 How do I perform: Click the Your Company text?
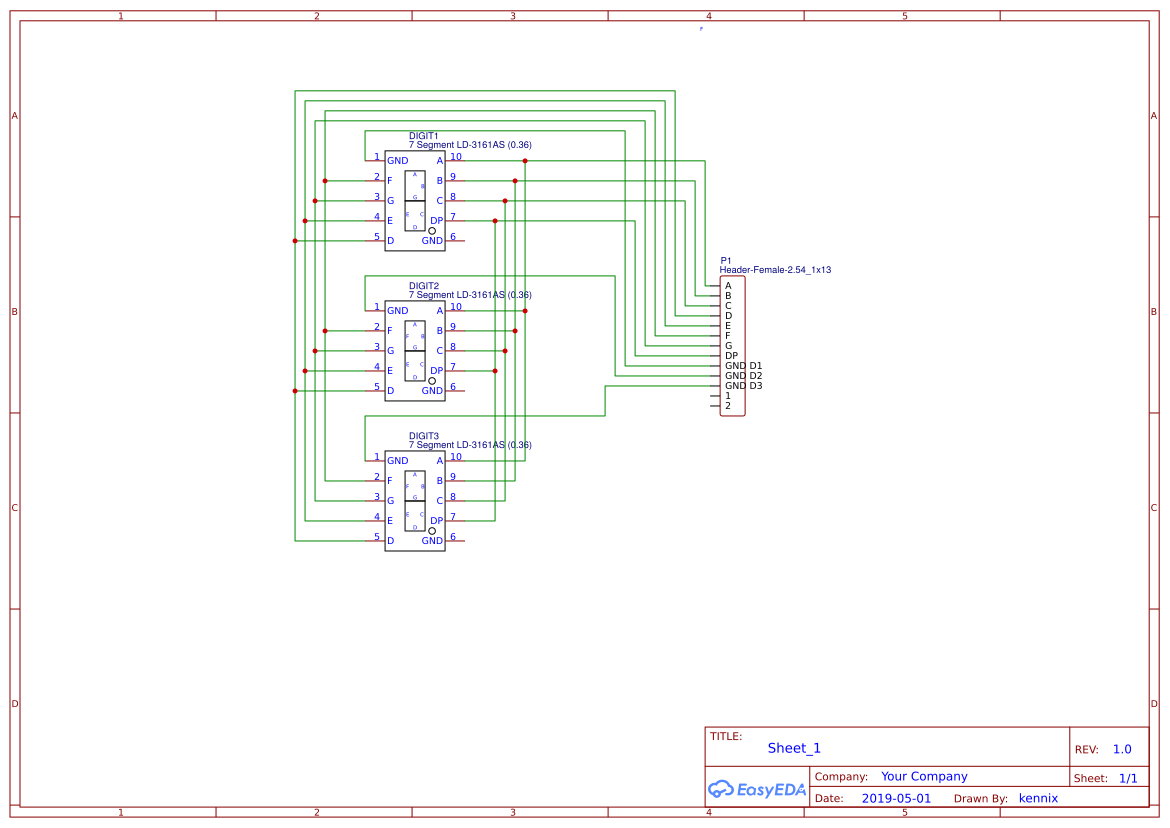click(924, 776)
